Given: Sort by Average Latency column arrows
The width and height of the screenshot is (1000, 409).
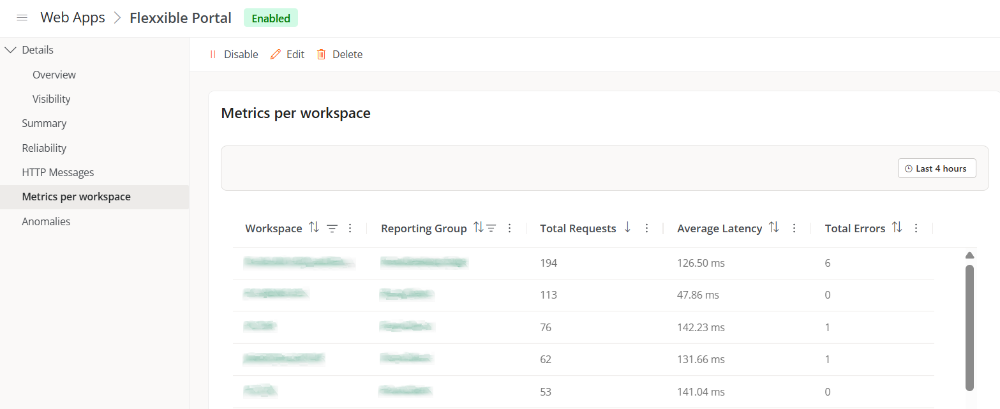Looking at the screenshot, I should 774,228.
